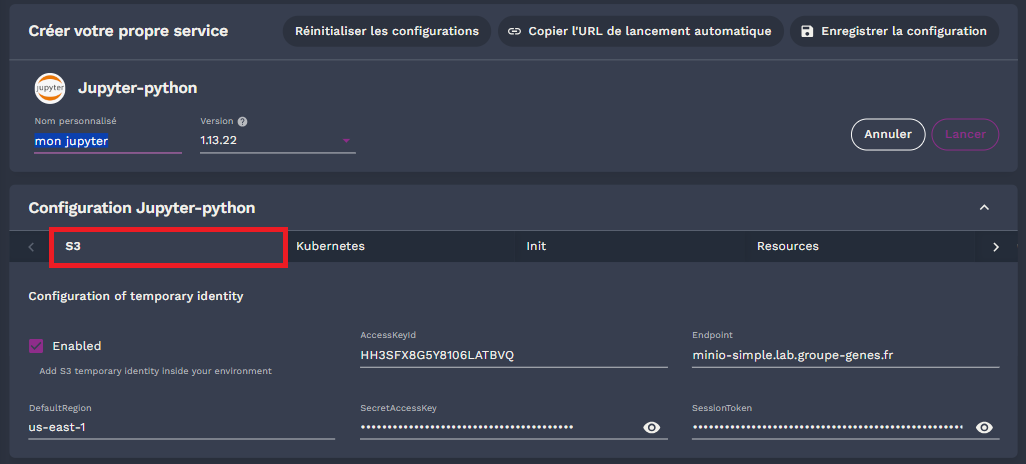Click the link icon beside Copier l'URL
Screen dimensions: 1026x464
(x=514, y=31)
